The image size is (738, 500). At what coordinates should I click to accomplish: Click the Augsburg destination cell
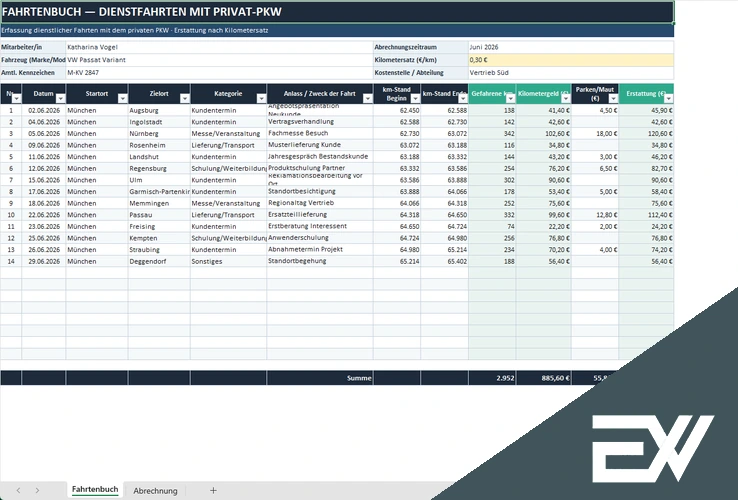click(159, 110)
